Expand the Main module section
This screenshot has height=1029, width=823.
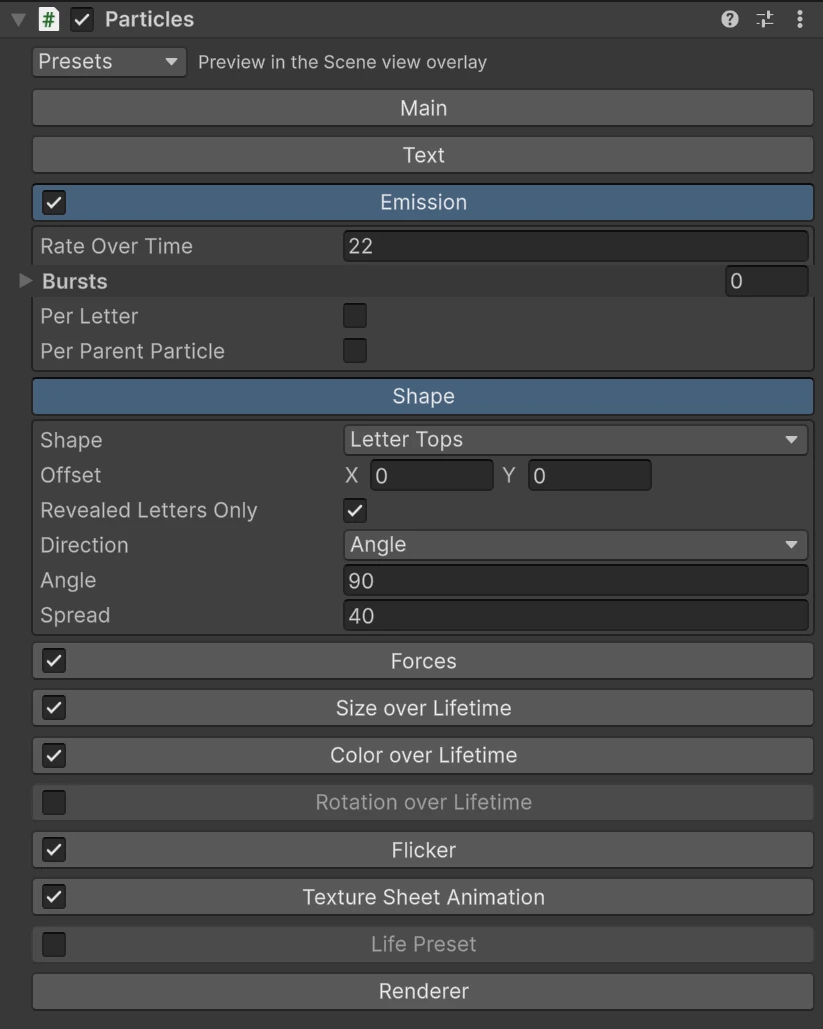point(423,108)
